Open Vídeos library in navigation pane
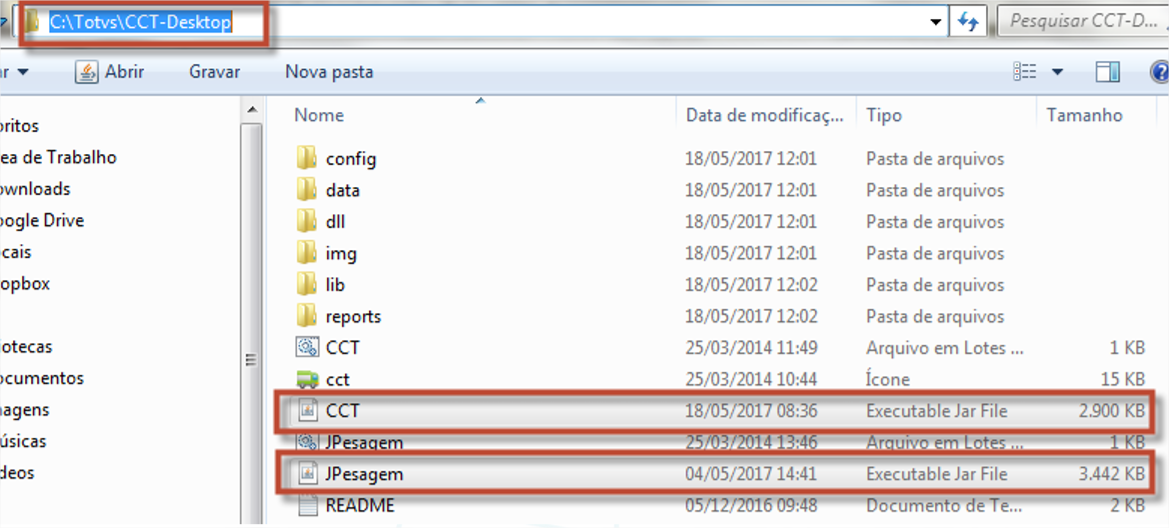 click(17, 473)
